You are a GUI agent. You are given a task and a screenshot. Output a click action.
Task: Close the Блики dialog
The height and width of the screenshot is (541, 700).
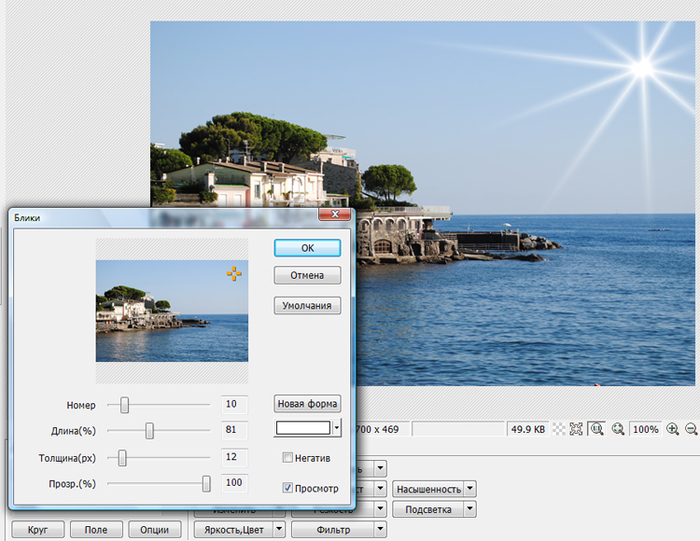coord(334,214)
